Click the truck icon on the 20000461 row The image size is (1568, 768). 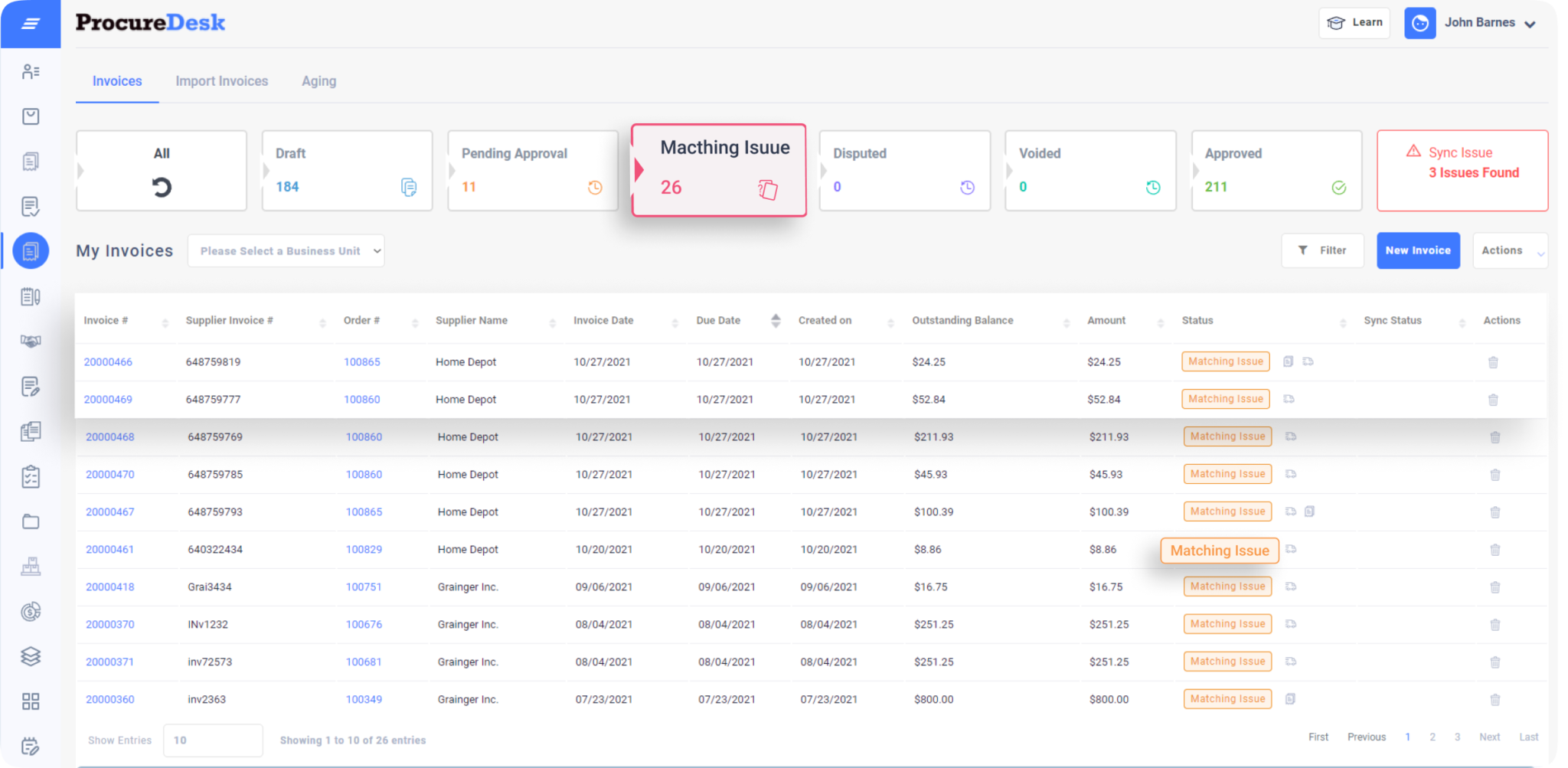pos(1292,550)
